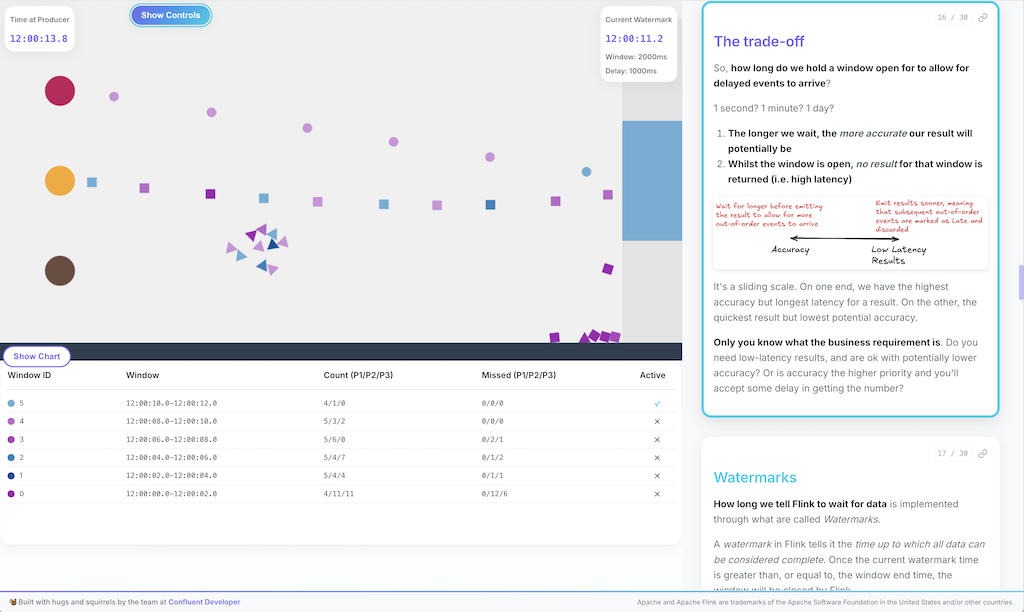Click the active checkmark for window 5
Viewport: 1024px width, 612px height.
pyautogui.click(x=657, y=403)
